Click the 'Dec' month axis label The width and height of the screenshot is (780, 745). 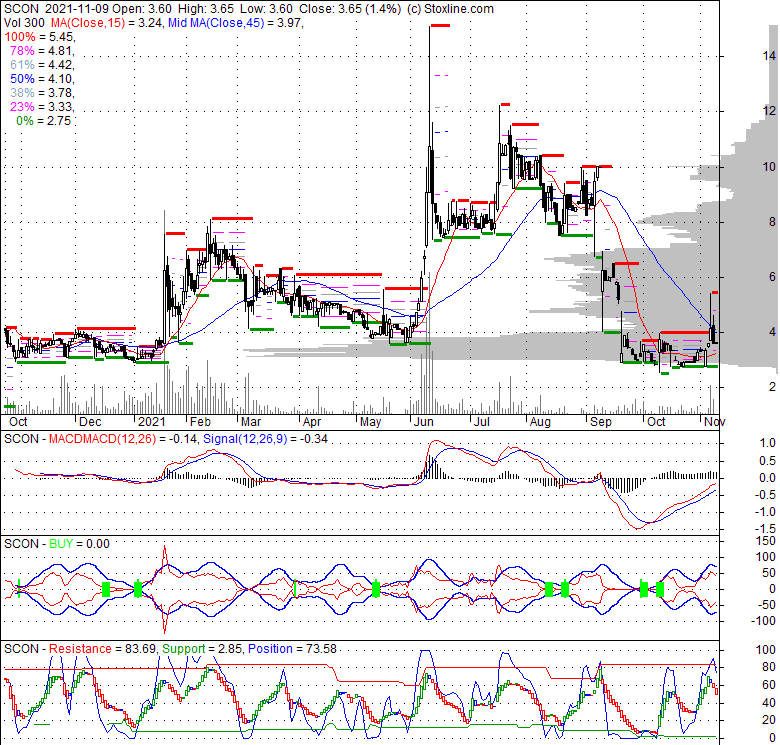tap(91, 422)
